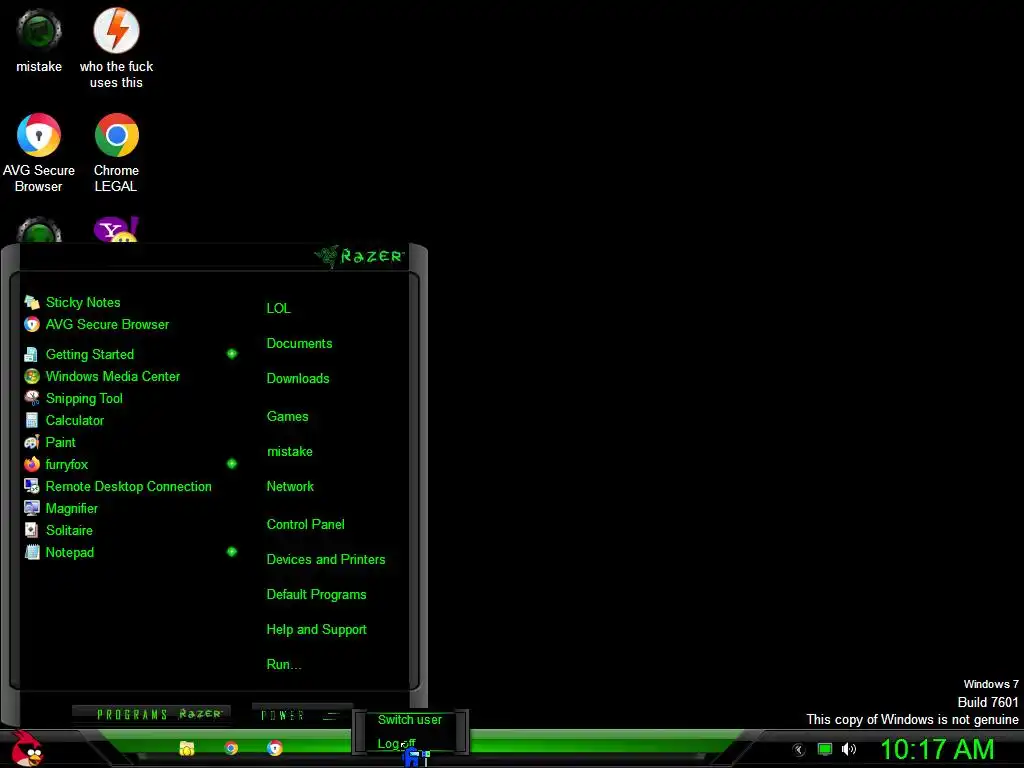
Task: Open the lightning bolt desktop shortcut
Action: point(116,47)
